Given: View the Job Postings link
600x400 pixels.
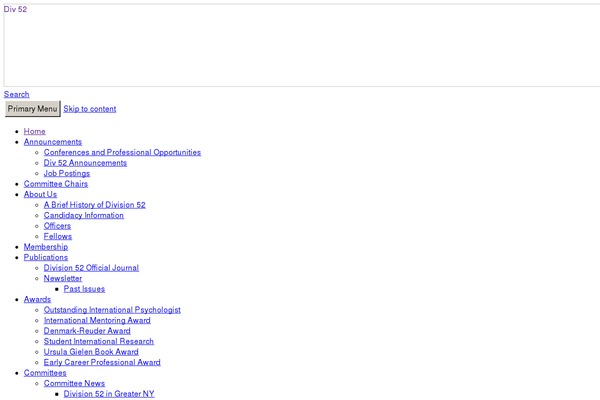Looking at the screenshot, I should tap(67, 173).
